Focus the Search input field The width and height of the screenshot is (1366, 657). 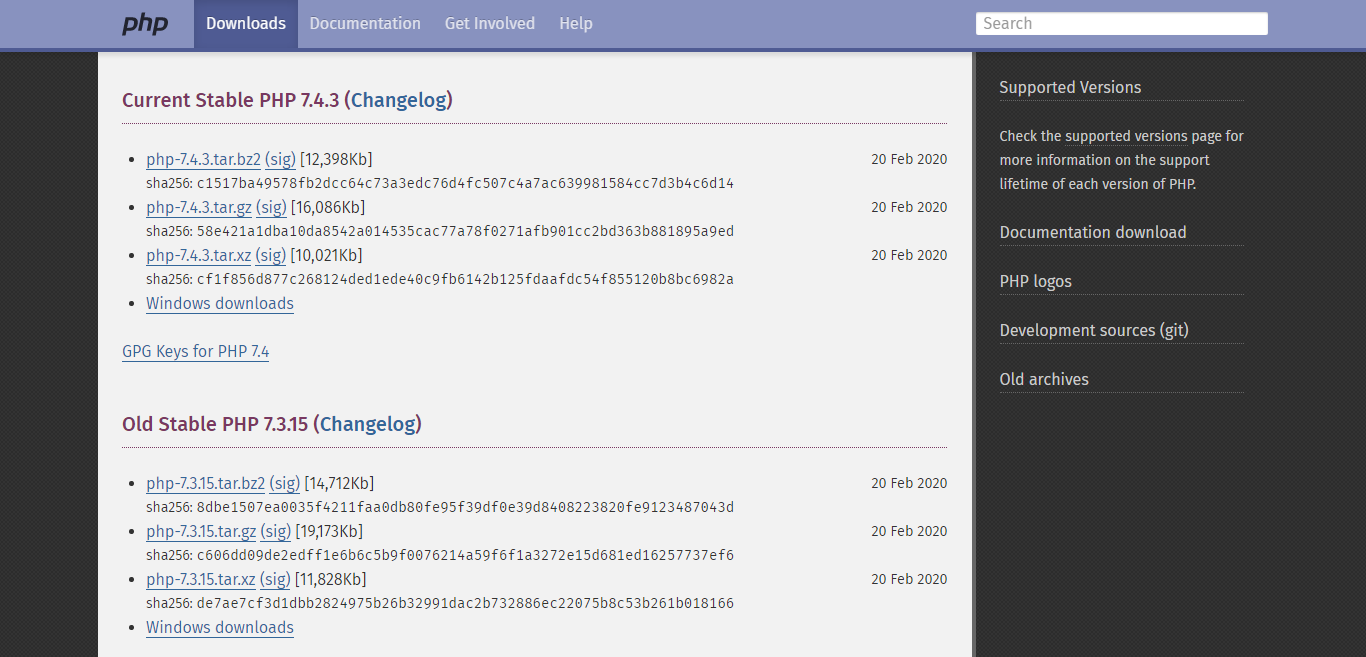coord(1121,24)
